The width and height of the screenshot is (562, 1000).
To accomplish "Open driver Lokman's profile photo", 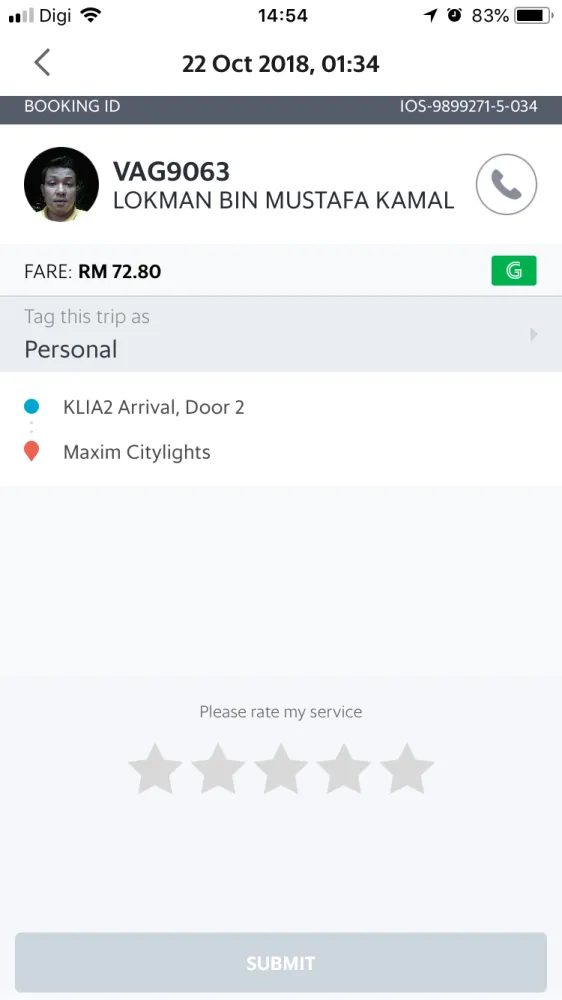I will coord(61,184).
